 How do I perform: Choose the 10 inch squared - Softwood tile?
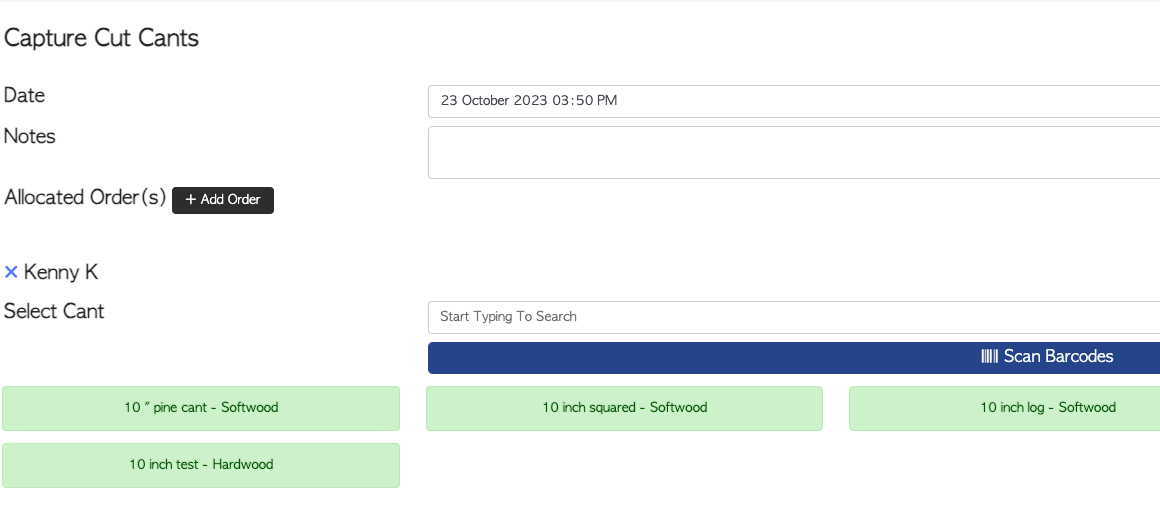[x=624, y=408]
